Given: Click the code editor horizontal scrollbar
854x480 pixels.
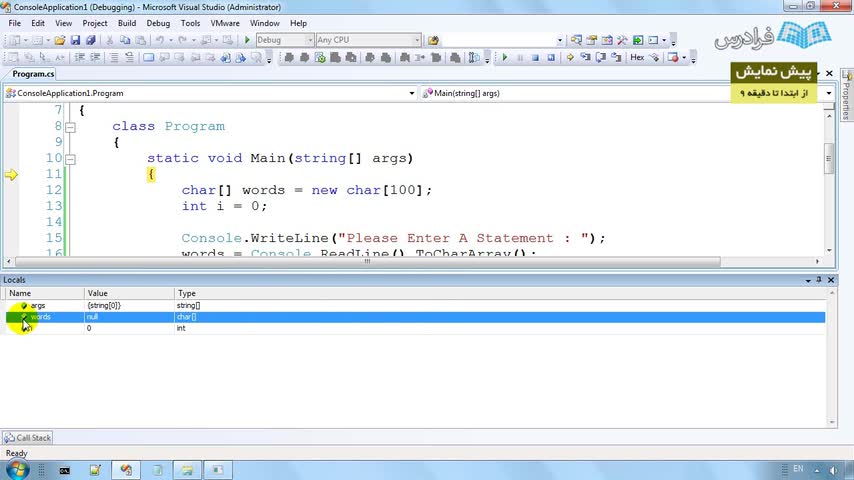Looking at the screenshot, I should pos(368,262).
